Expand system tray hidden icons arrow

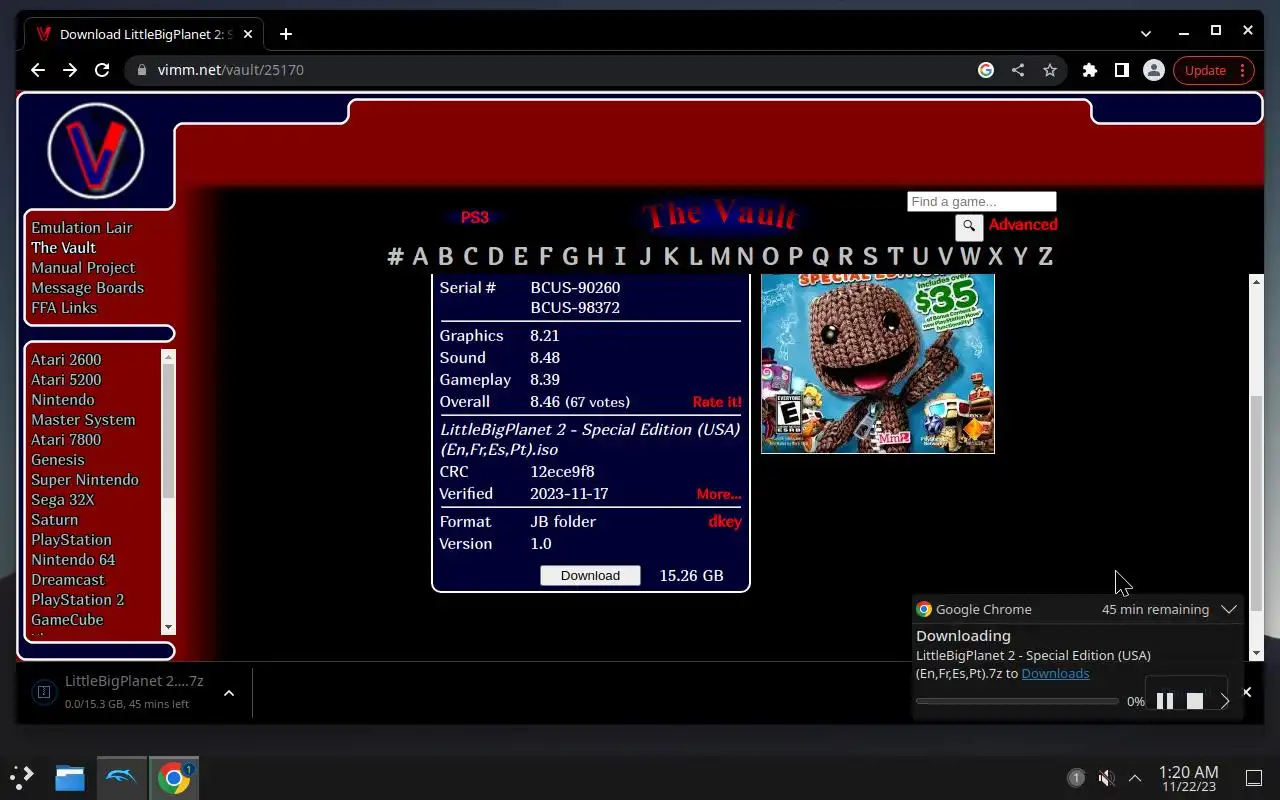1135,778
